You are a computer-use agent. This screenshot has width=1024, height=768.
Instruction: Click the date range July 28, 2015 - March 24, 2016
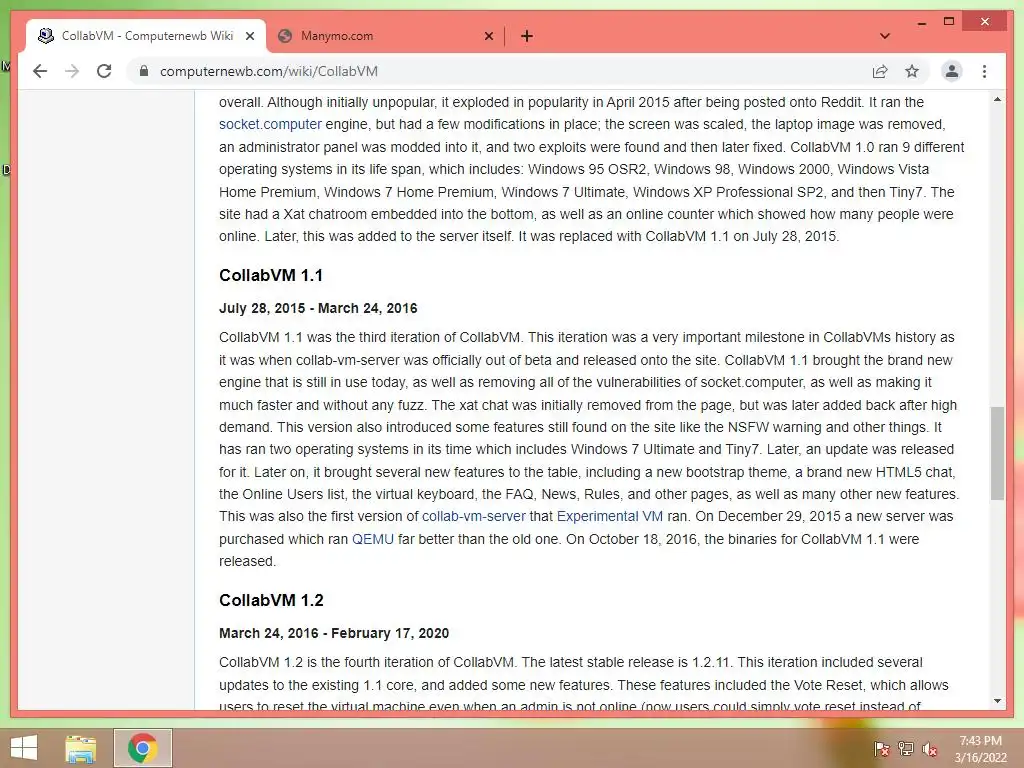click(x=318, y=308)
